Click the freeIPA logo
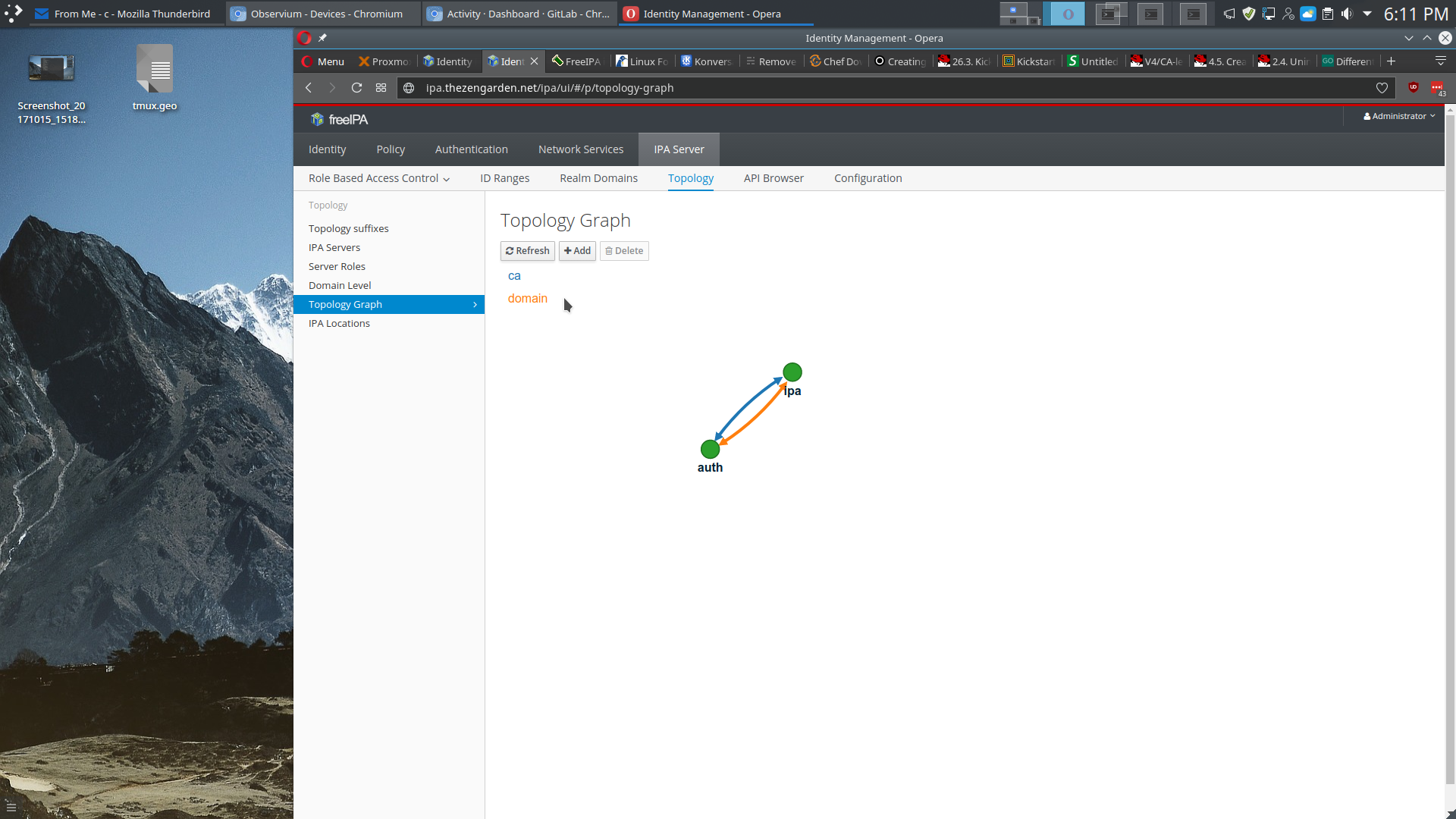The image size is (1456, 819). 339,120
